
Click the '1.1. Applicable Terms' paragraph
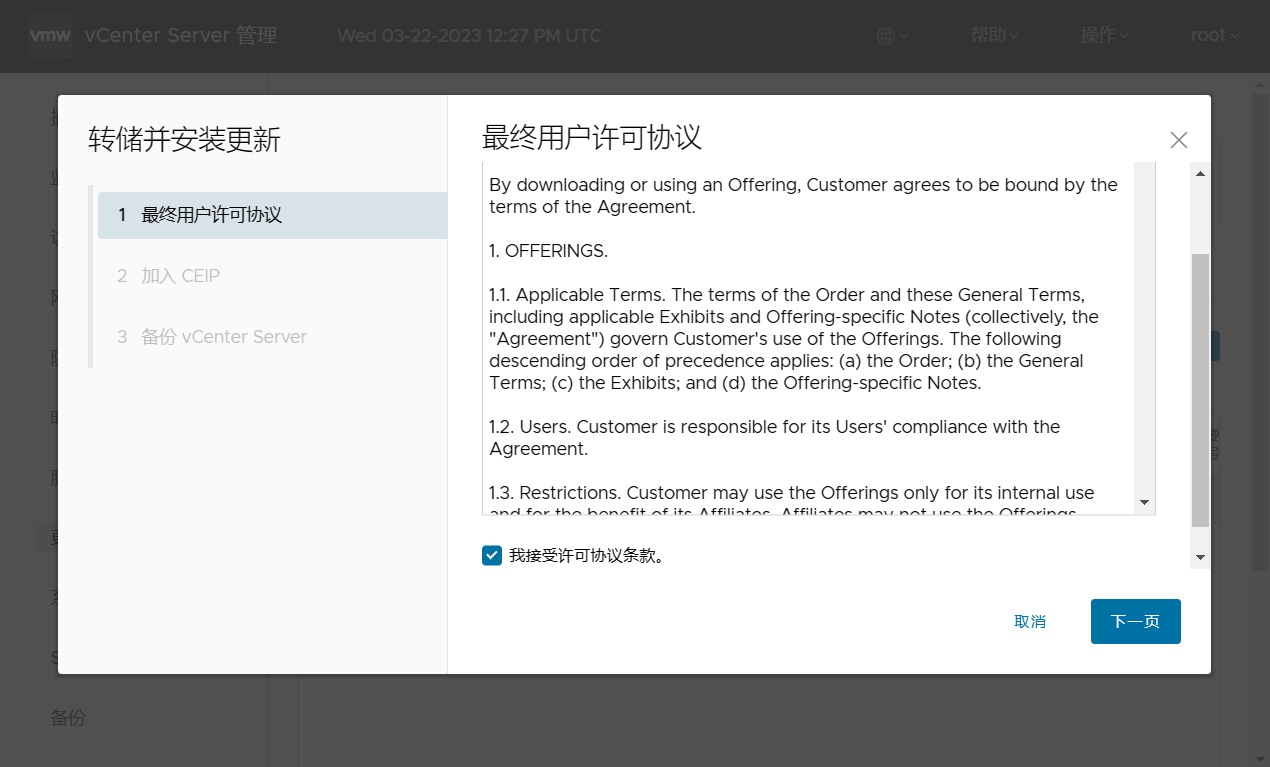(x=794, y=339)
